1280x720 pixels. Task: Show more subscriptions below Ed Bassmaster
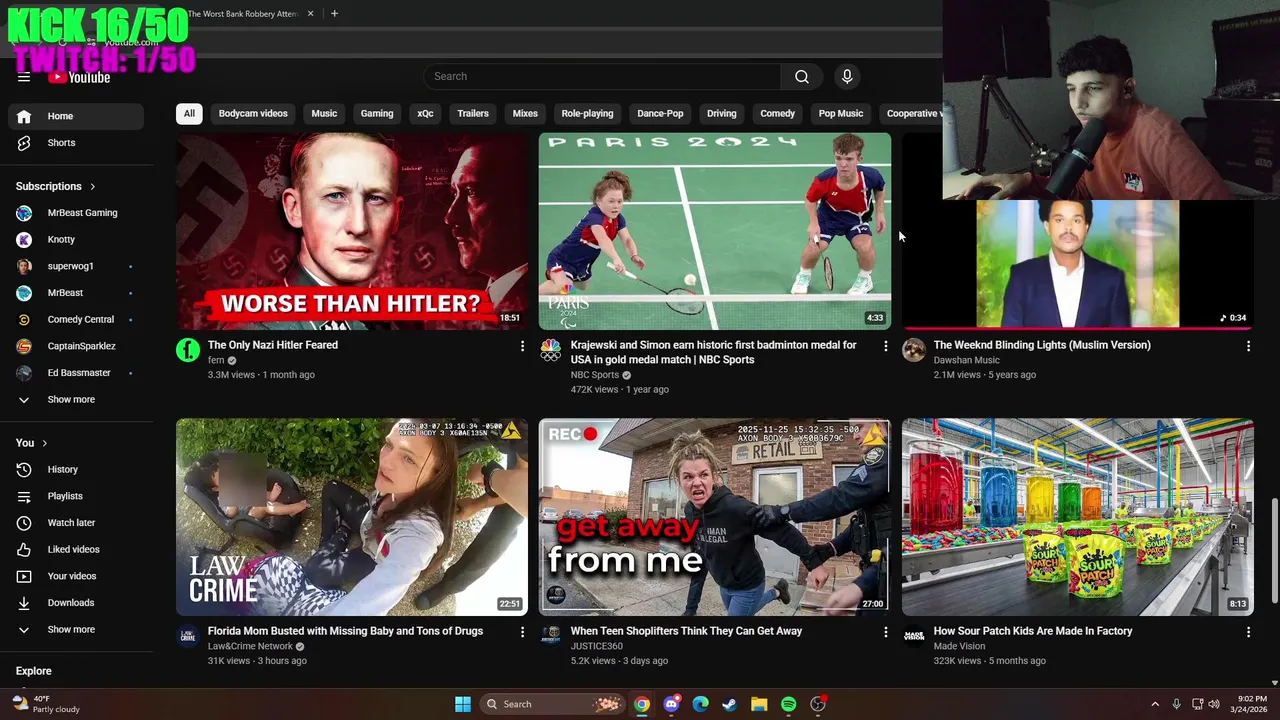click(76, 399)
